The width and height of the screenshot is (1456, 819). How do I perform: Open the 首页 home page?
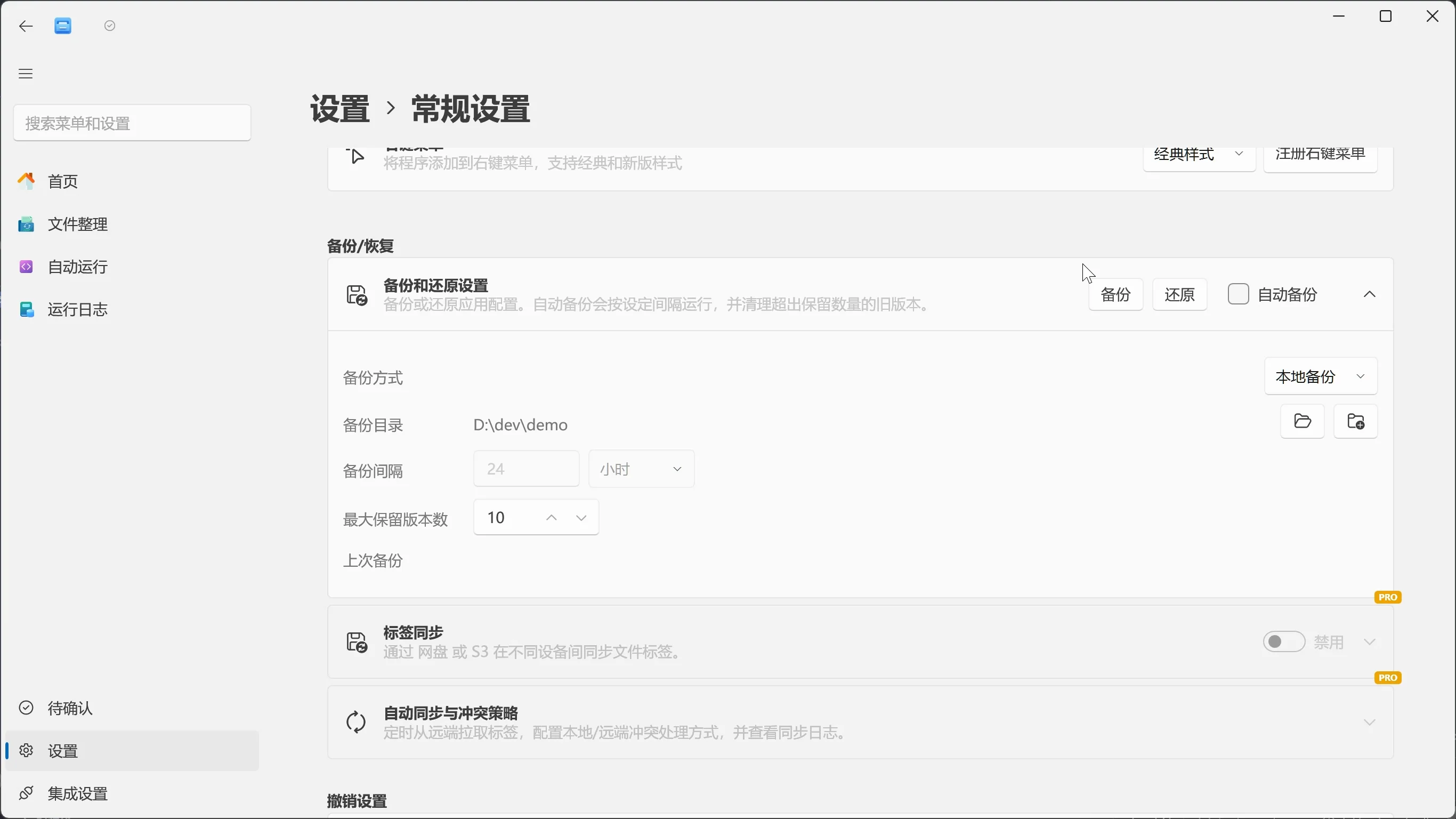point(132,182)
